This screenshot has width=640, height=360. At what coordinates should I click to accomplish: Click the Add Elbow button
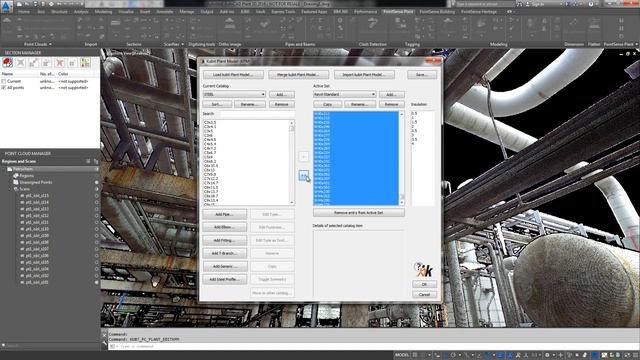coord(224,227)
